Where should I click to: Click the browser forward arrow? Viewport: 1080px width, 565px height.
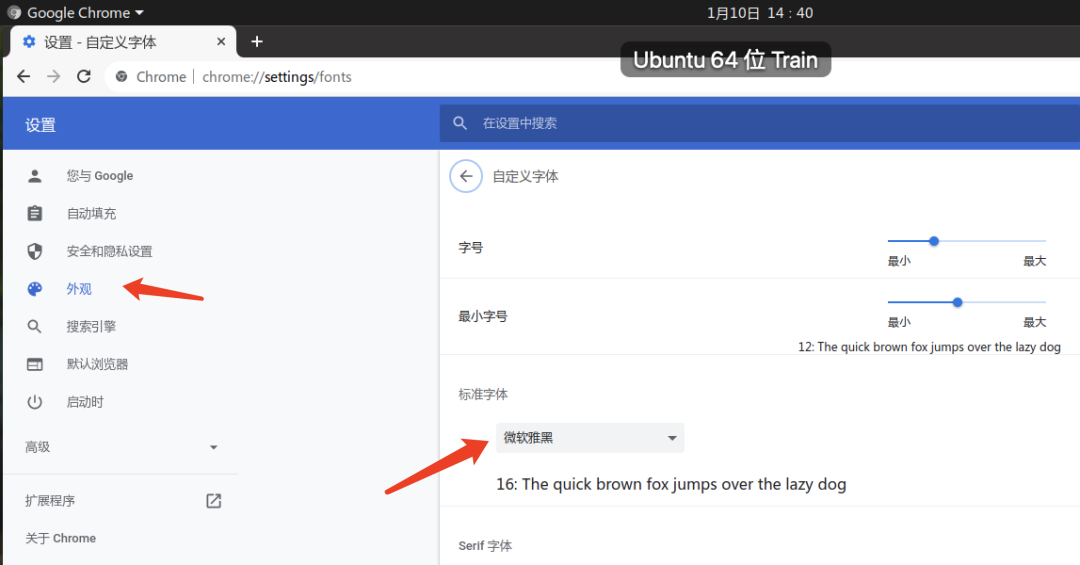tap(54, 76)
